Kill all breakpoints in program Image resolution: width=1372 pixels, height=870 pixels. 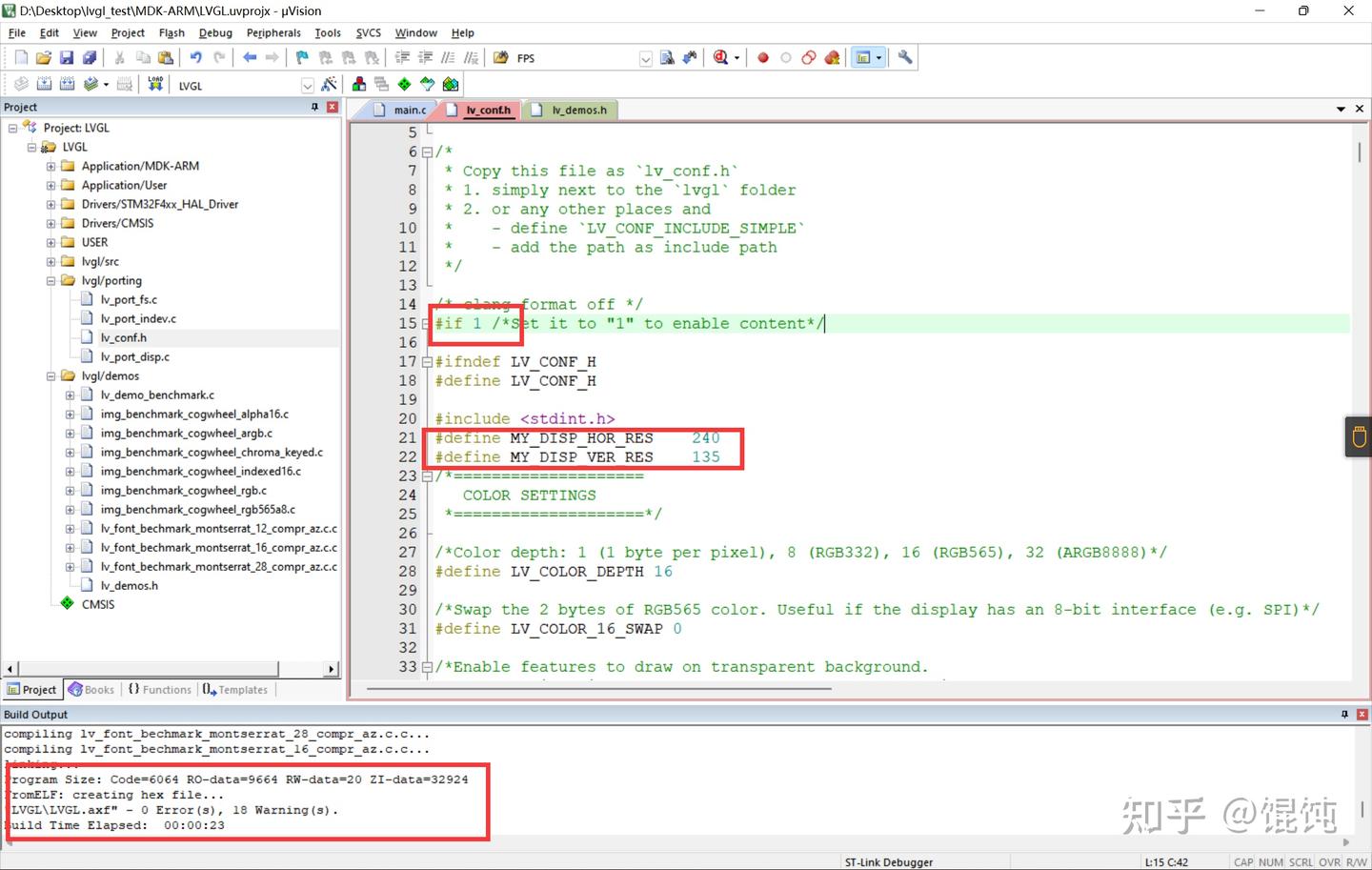tap(831, 57)
